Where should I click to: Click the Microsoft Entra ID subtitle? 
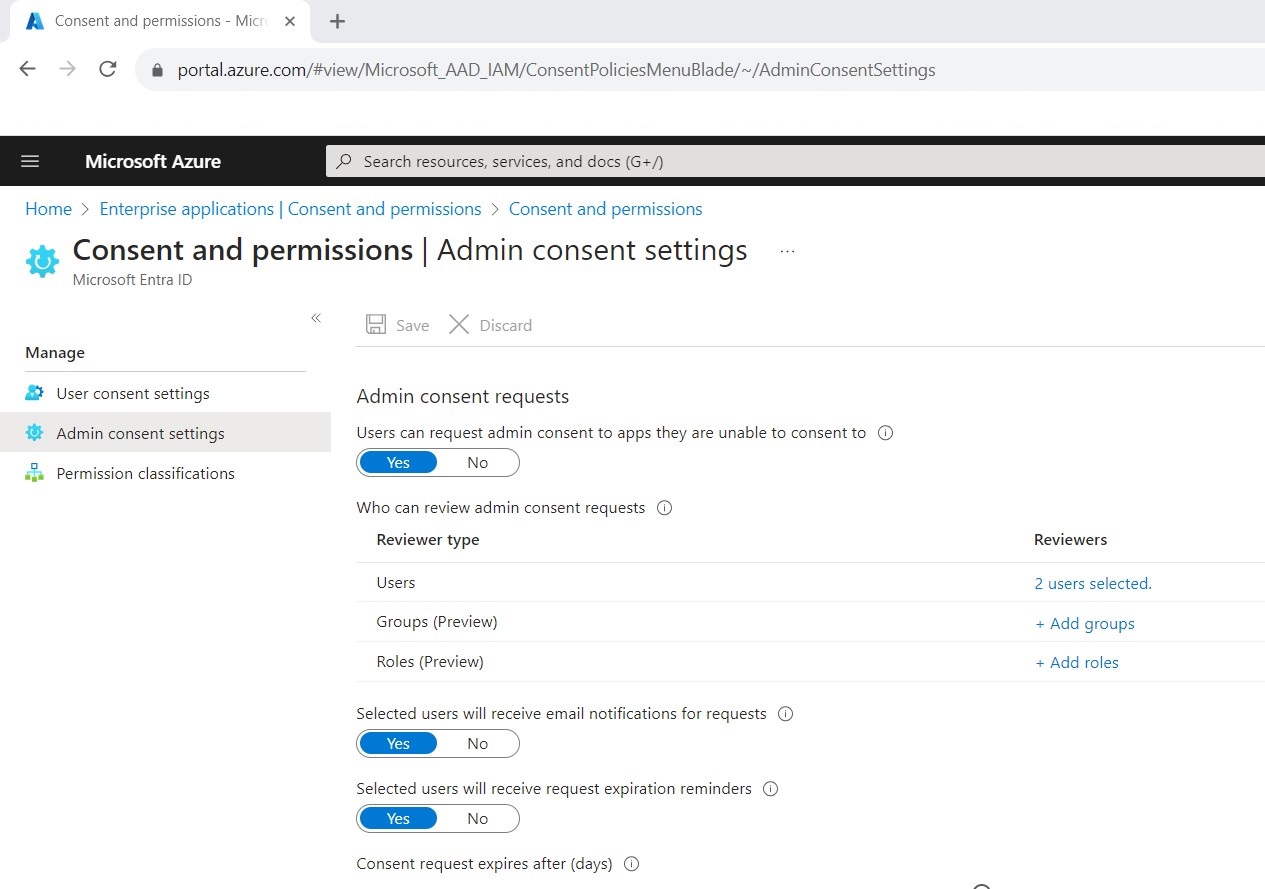pyautogui.click(x=132, y=280)
